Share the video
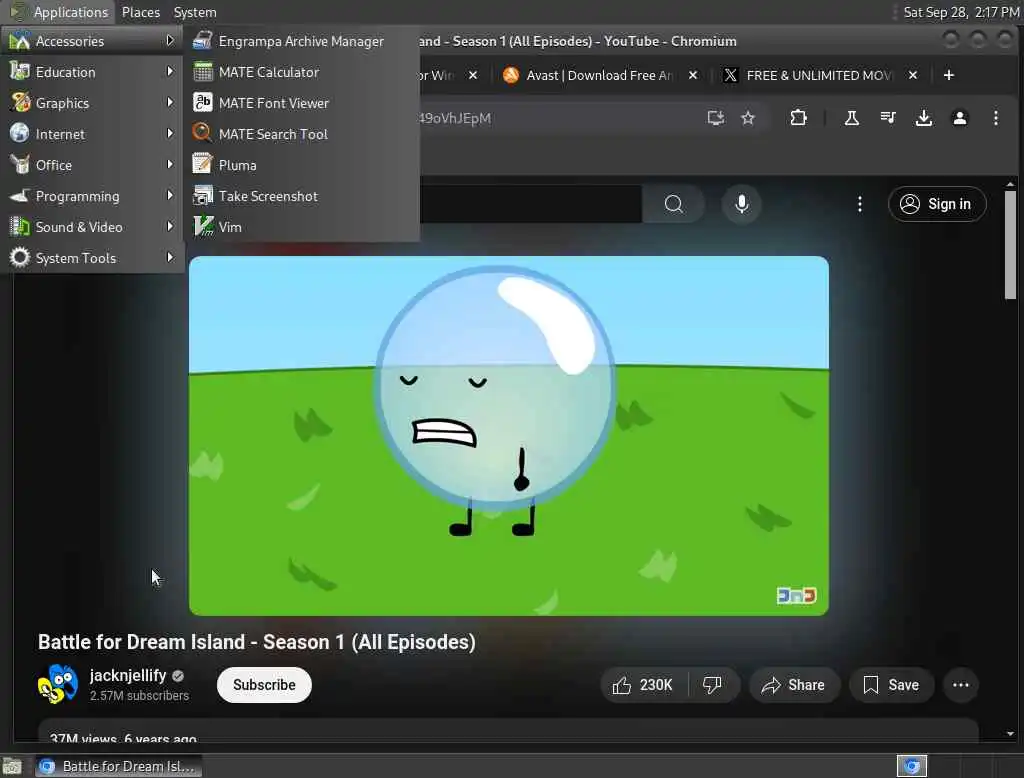 [x=793, y=685]
